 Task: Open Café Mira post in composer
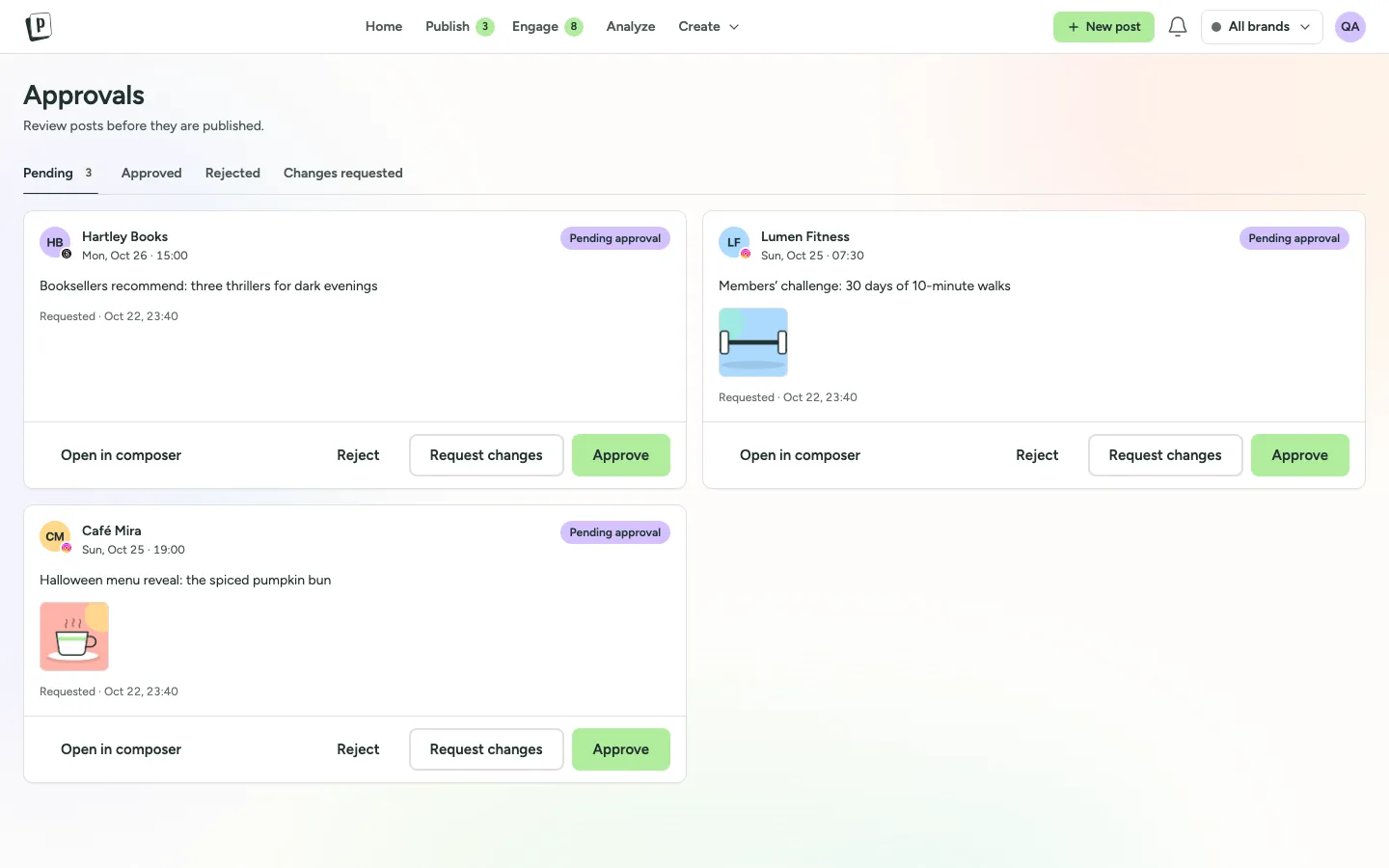coord(122,749)
